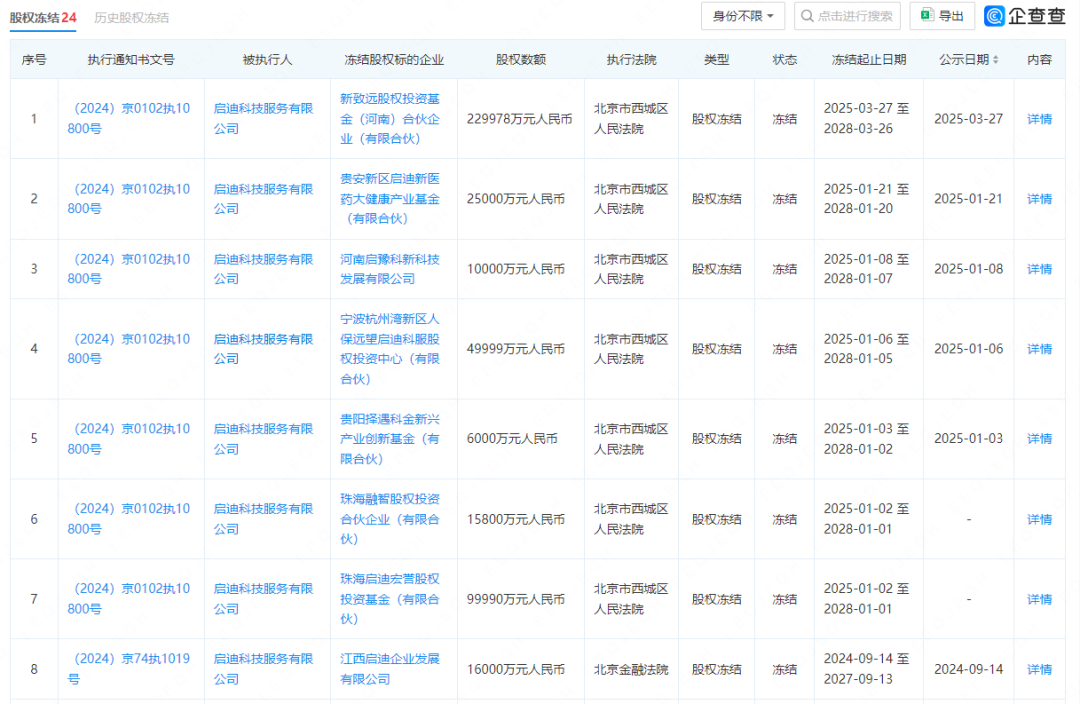Viewport: 1080px width, 704px height.
Task: Click the 导出 export button
Action: [942, 16]
